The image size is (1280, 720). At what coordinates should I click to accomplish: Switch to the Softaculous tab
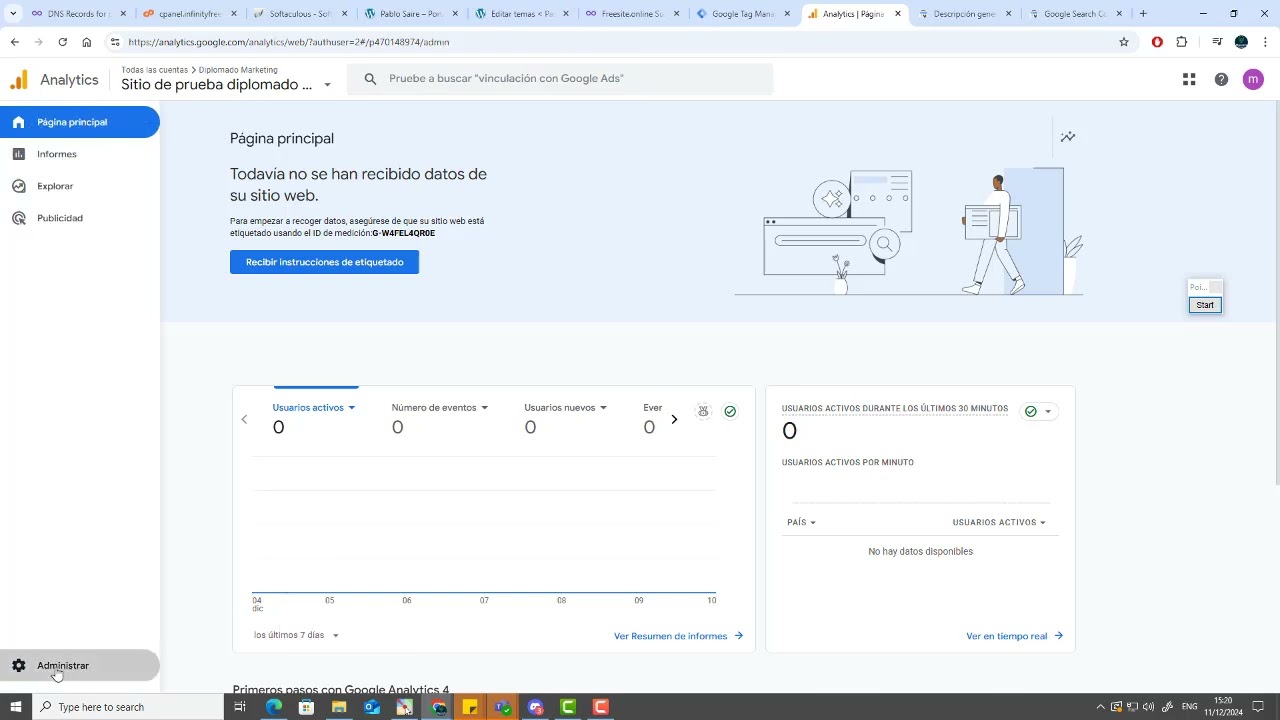click(300, 14)
